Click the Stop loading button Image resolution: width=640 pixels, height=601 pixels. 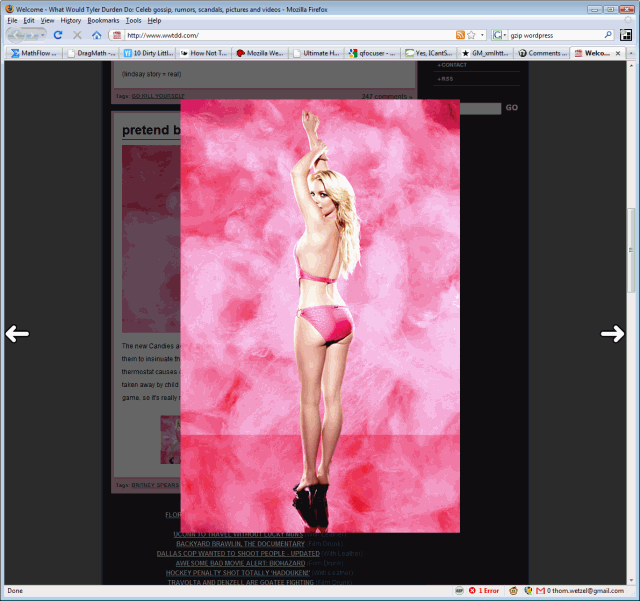(77, 35)
